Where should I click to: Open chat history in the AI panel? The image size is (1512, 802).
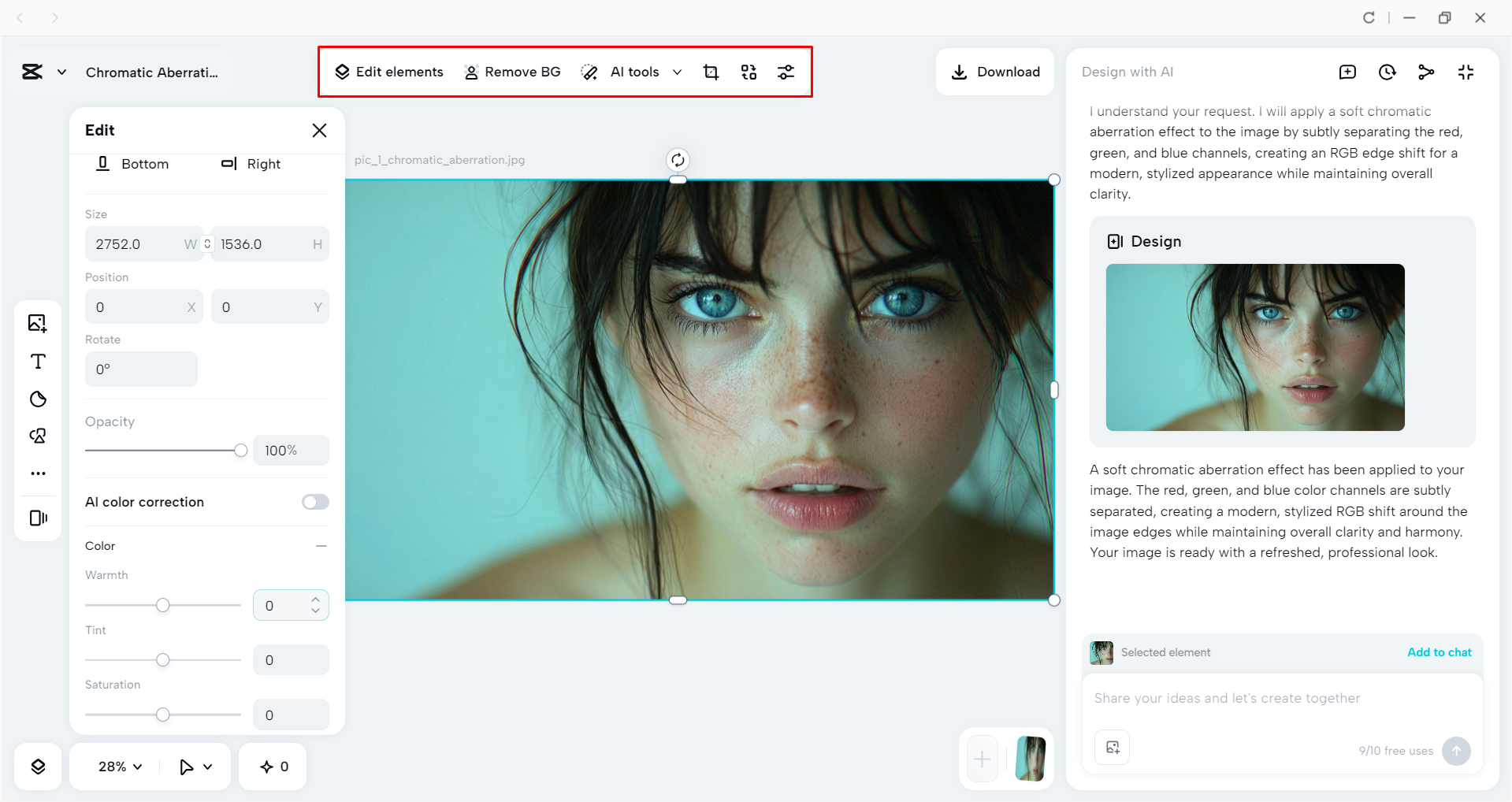[x=1387, y=72]
